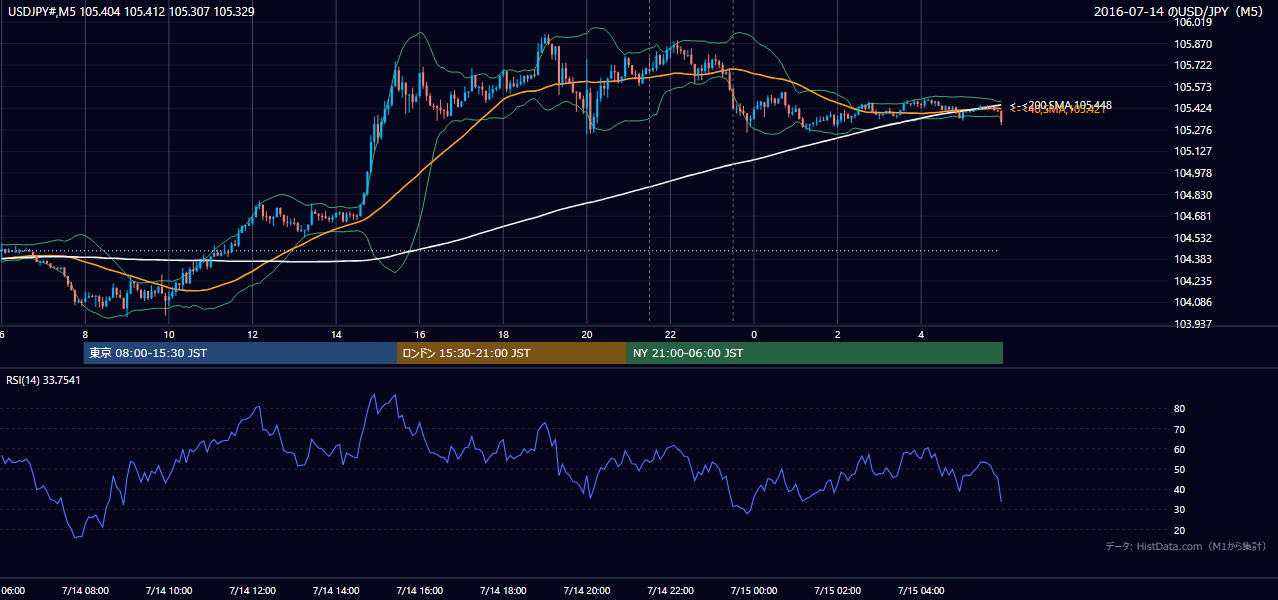Click bottom time label 7/14 12:00
The height and width of the screenshot is (600, 1278).
pyautogui.click(x=252, y=590)
